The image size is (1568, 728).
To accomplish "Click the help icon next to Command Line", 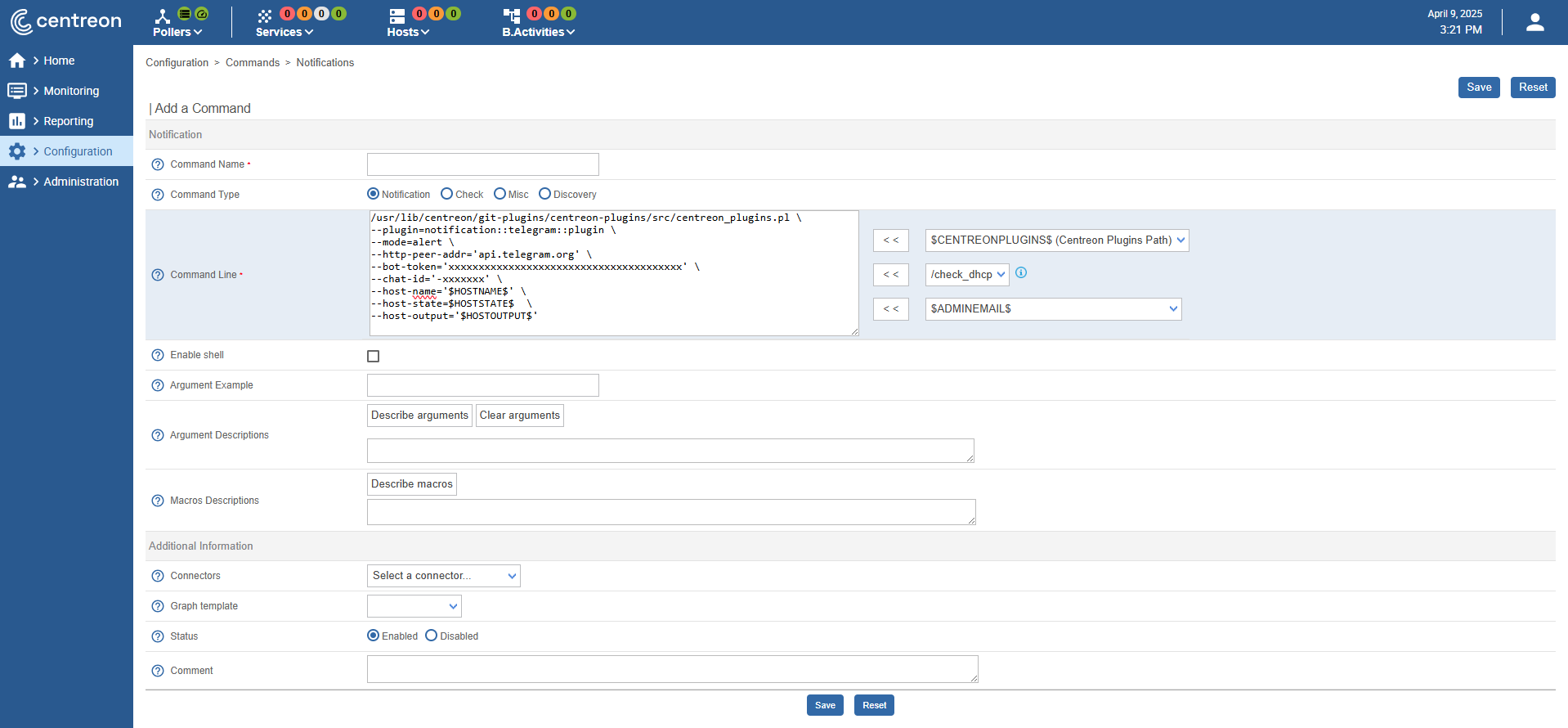I will click(158, 275).
